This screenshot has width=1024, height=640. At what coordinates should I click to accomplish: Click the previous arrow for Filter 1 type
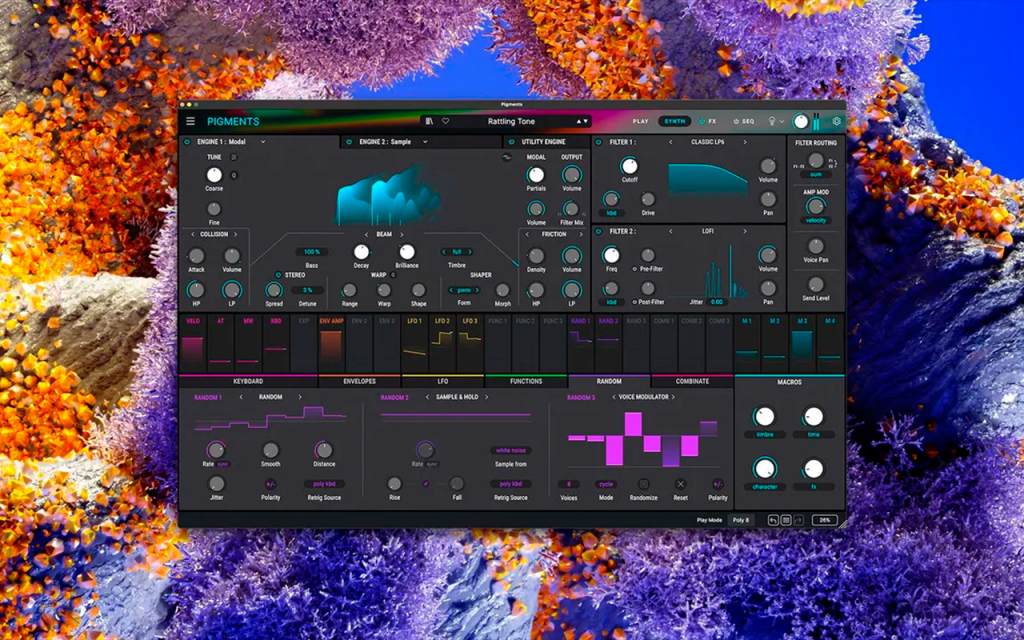coord(670,142)
